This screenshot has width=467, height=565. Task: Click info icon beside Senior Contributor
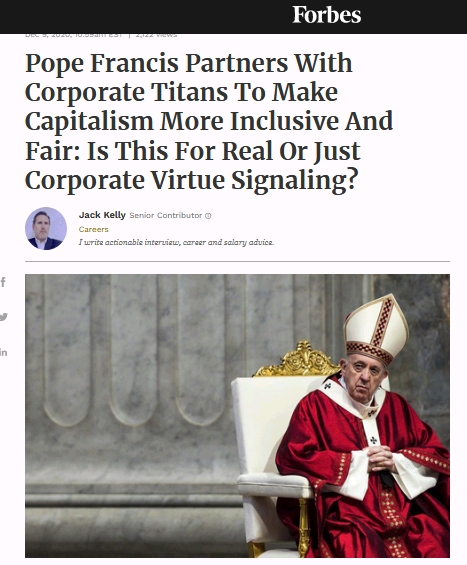(208, 215)
